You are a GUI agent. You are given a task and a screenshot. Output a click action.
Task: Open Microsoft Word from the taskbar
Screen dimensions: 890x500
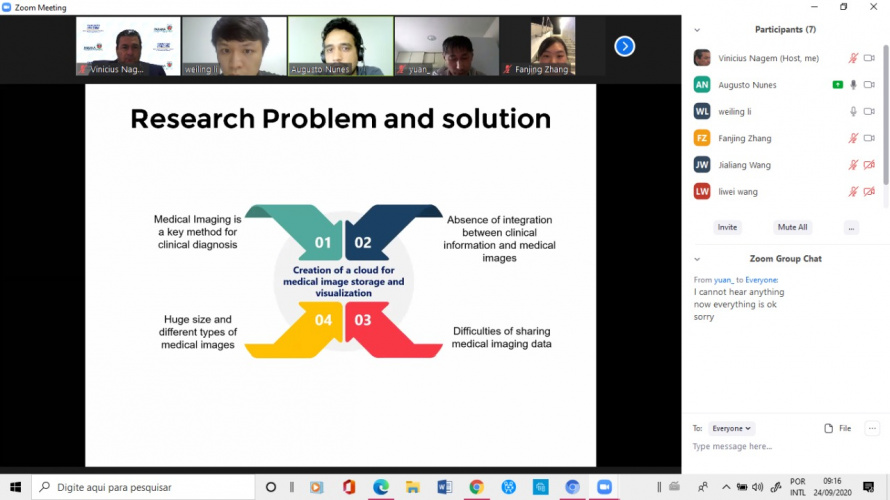444,487
